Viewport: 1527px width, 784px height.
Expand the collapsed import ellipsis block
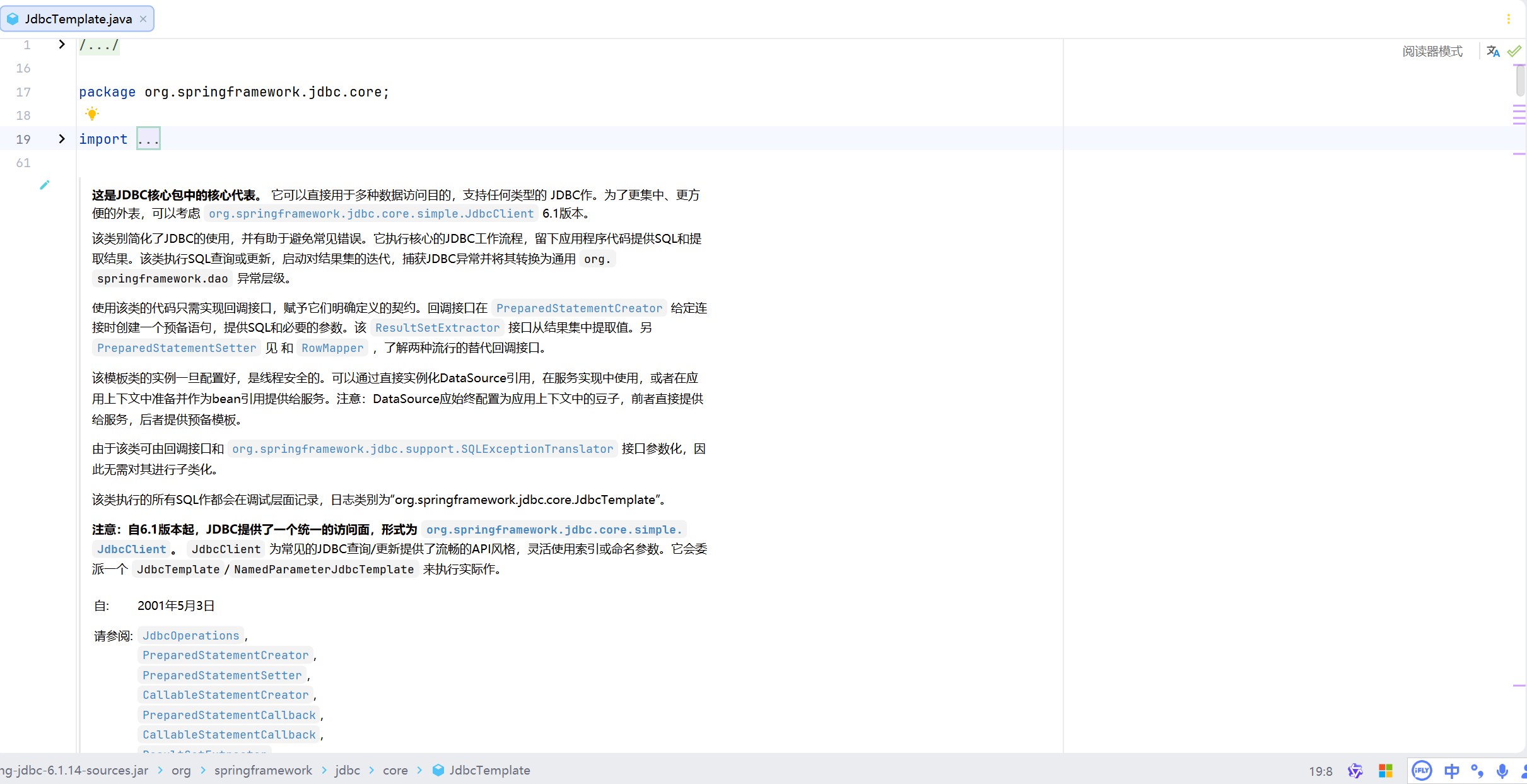[148, 139]
